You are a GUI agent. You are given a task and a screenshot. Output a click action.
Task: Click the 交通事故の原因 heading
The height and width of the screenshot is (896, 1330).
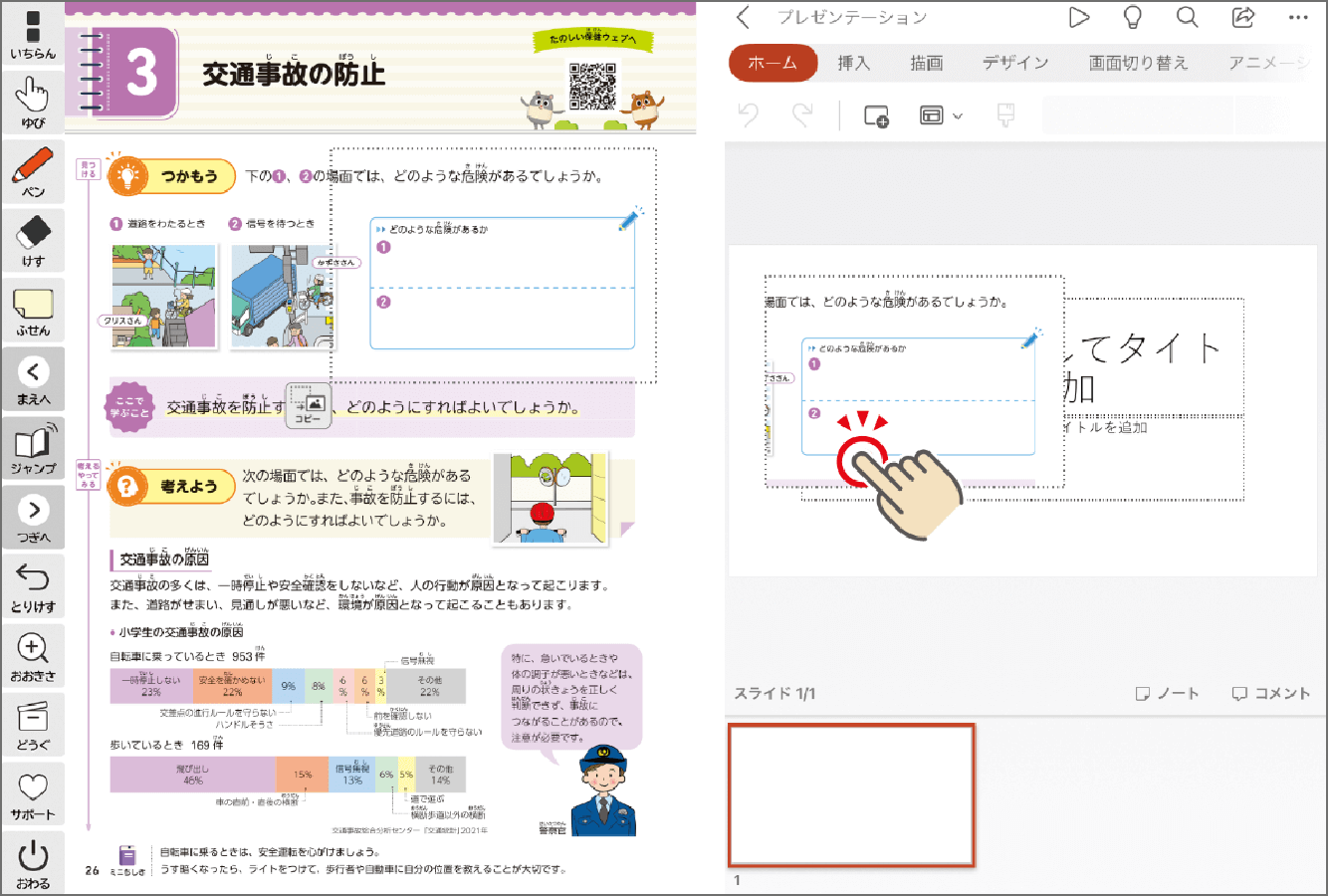coord(163,559)
